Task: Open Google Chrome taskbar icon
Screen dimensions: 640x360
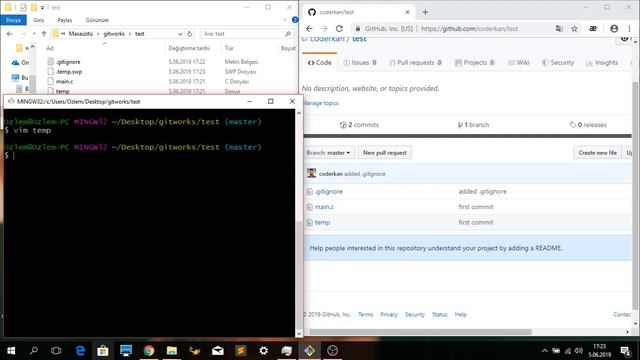Action: tap(149, 351)
